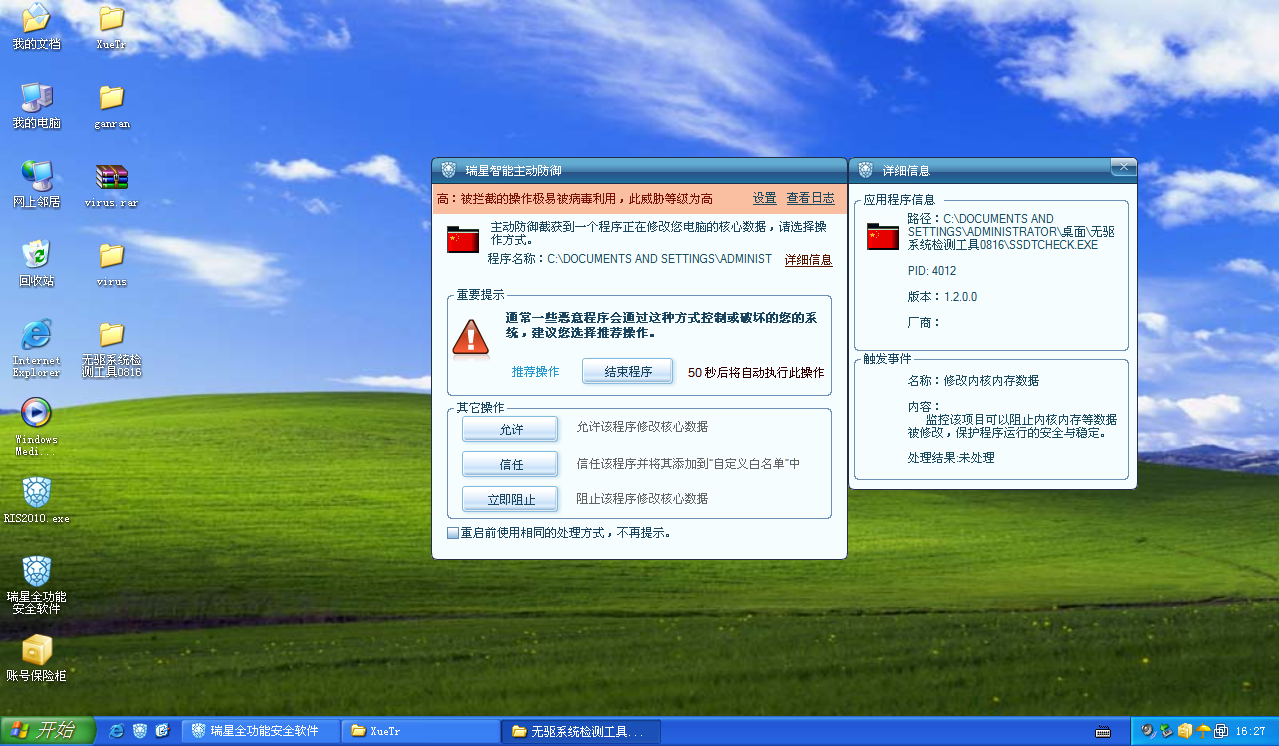The image size is (1279, 746).
Task: Select the ganran folder on desktop
Action: 111,106
